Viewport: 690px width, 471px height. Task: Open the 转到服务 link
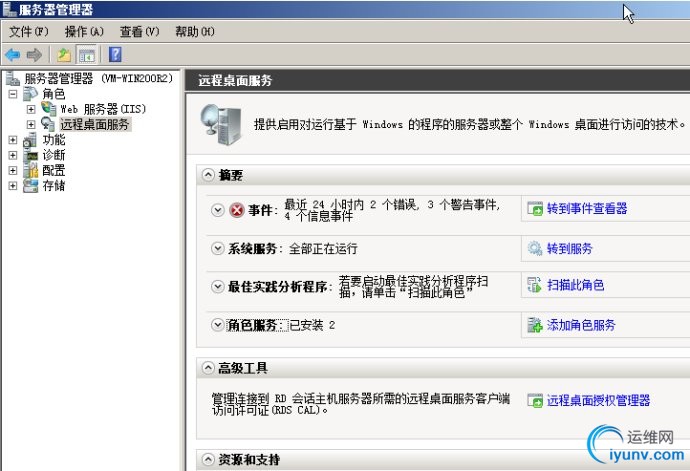[x=569, y=248]
